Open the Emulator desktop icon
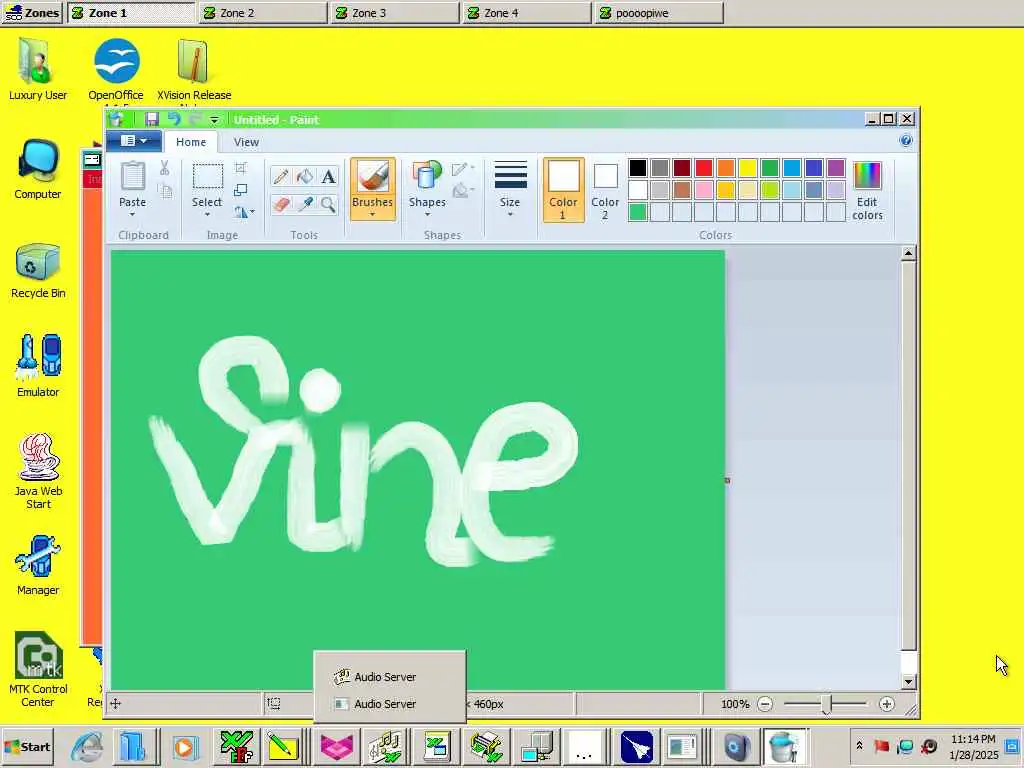The image size is (1024, 768). coord(38,366)
